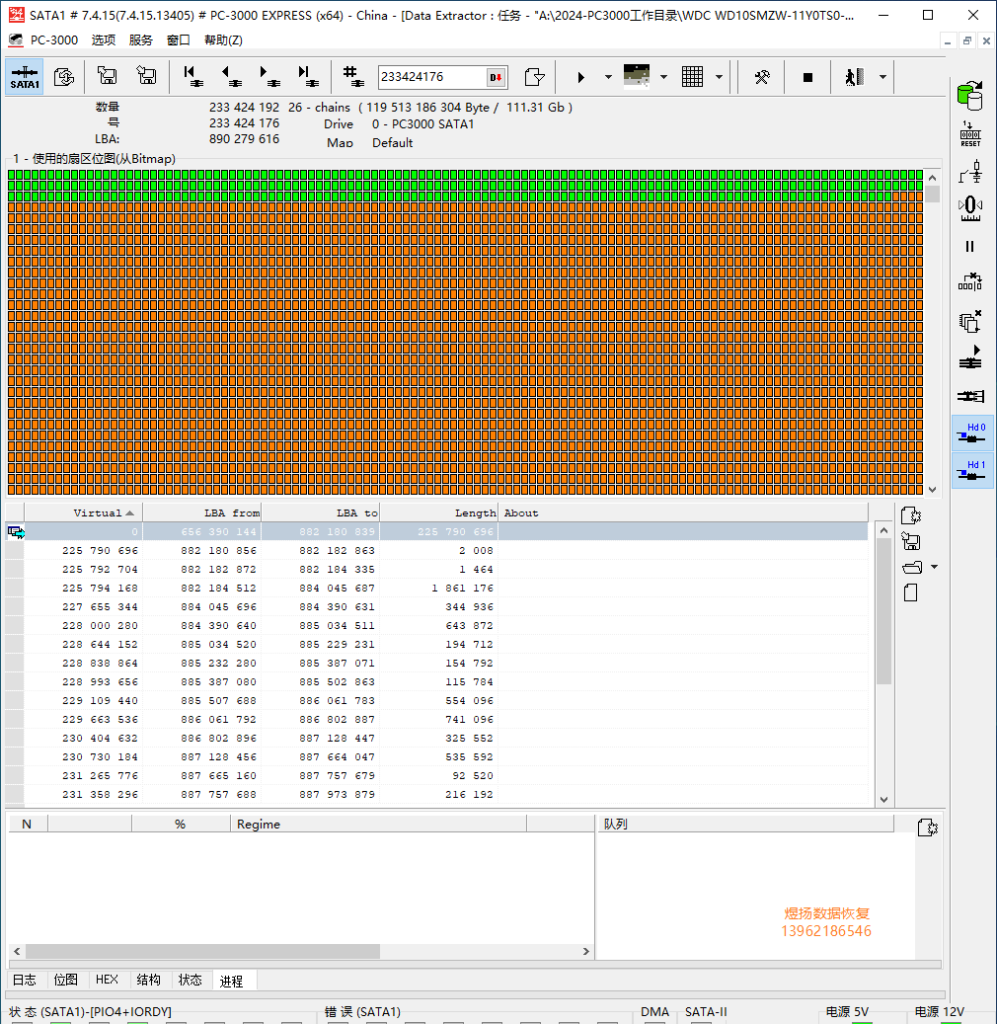Screen dimensions: 997x1024
Task: Click the exit (running man) toolbar icon
Action: pyautogui.click(x=854, y=77)
